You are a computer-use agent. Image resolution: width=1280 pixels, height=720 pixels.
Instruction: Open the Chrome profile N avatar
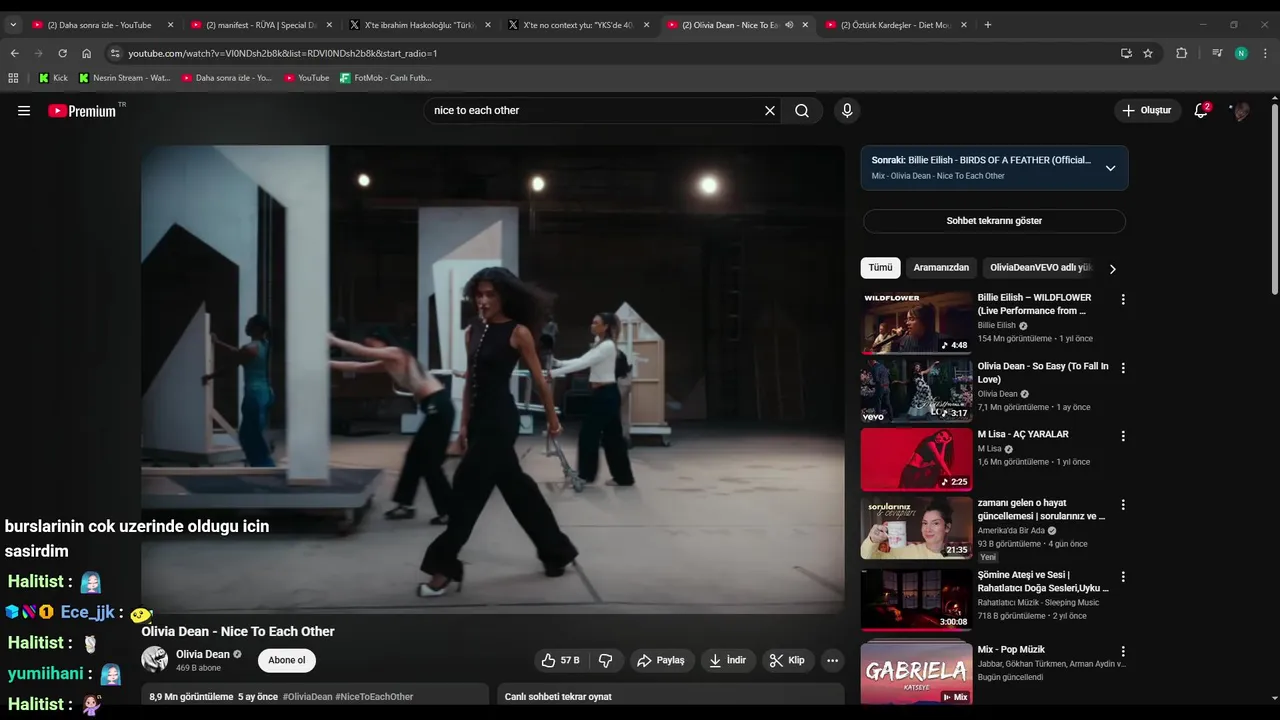click(1241, 53)
